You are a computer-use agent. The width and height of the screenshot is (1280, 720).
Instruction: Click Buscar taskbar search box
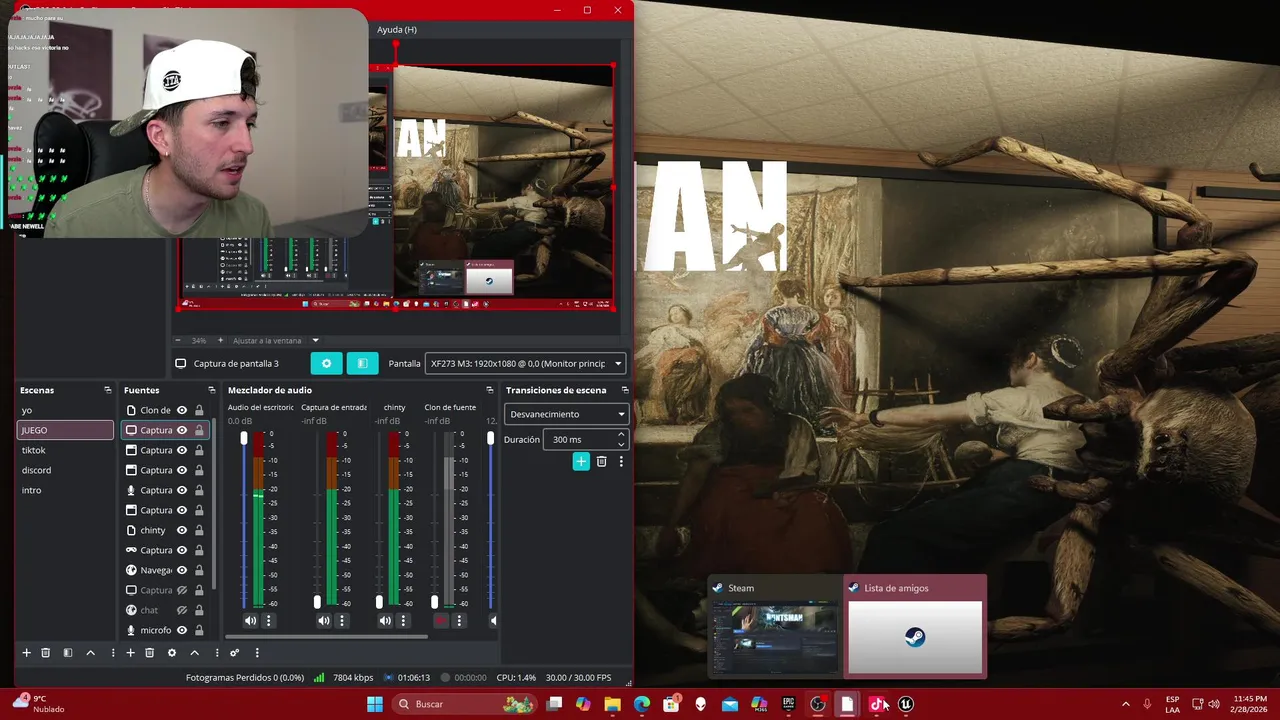[x=464, y=704]
